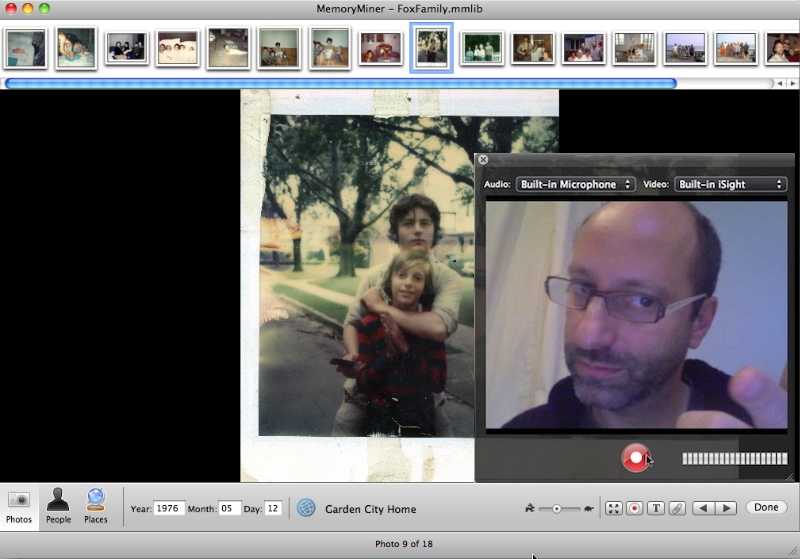The height and width of the screenshot is (559, 800).
Task: Click the fullscreen toggle icon
Action: [x=612, y=508]
